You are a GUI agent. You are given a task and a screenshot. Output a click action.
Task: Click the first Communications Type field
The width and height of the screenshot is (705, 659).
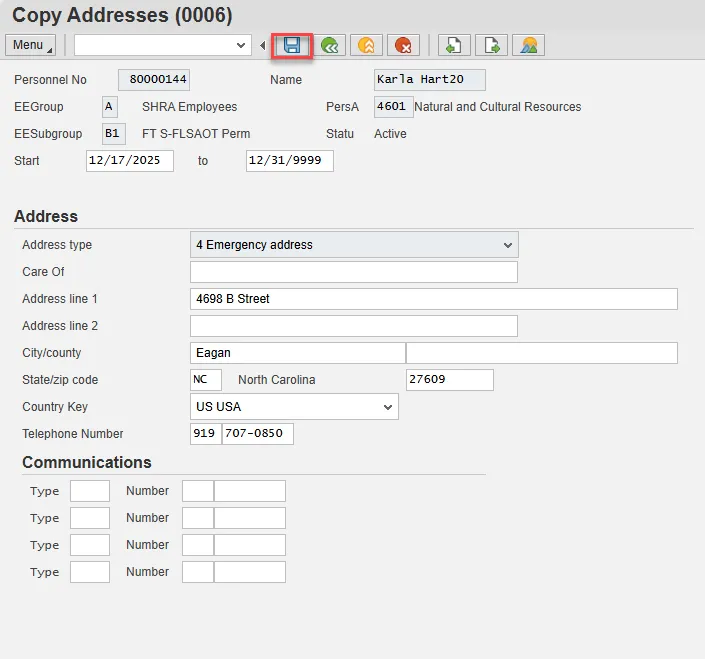[90, 491]
